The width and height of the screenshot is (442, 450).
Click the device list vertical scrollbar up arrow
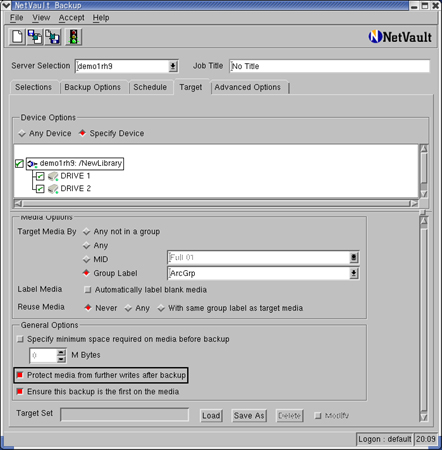coord(424,149)
